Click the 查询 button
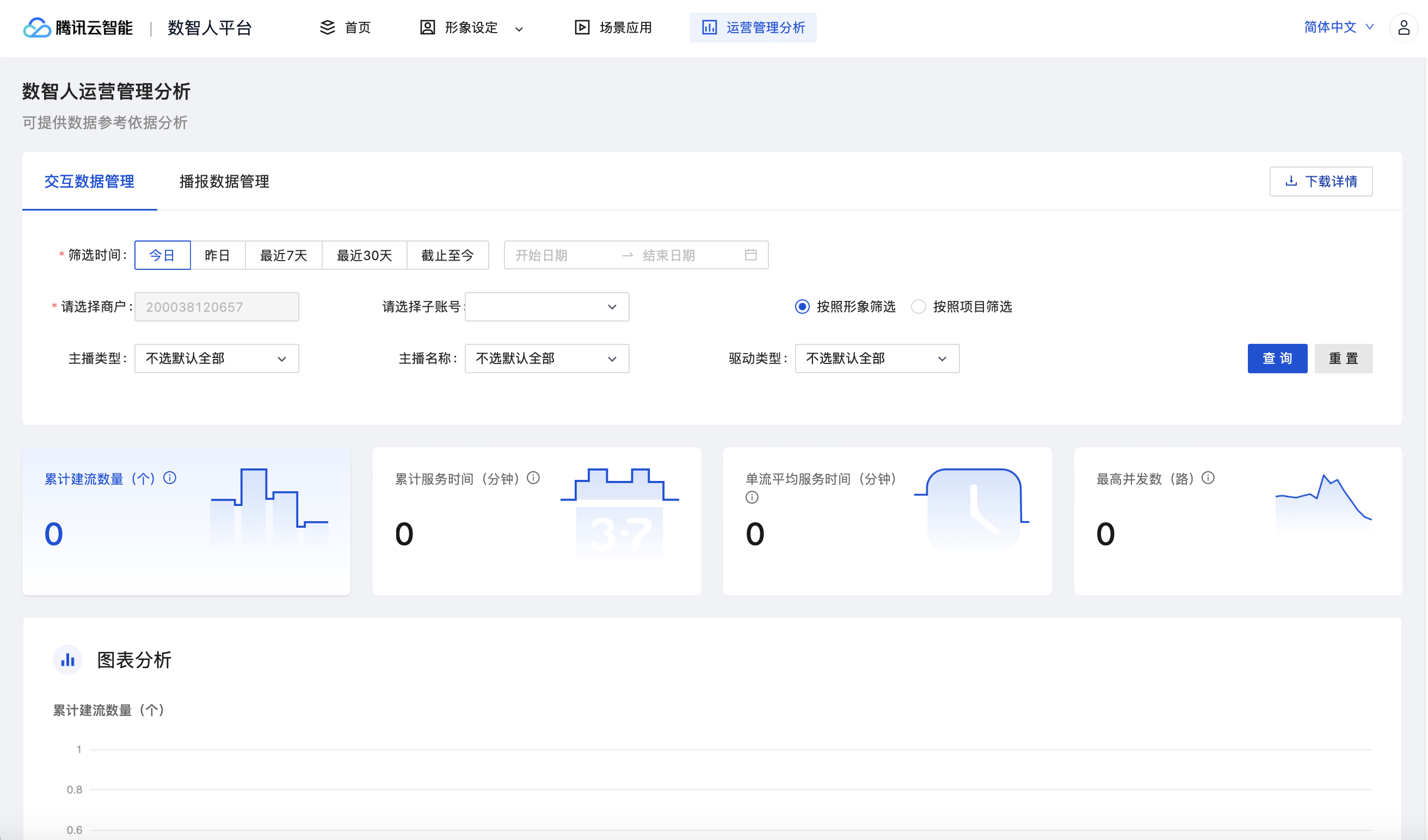Screen dimensions: 1428x840 (x=1277, y=359)
